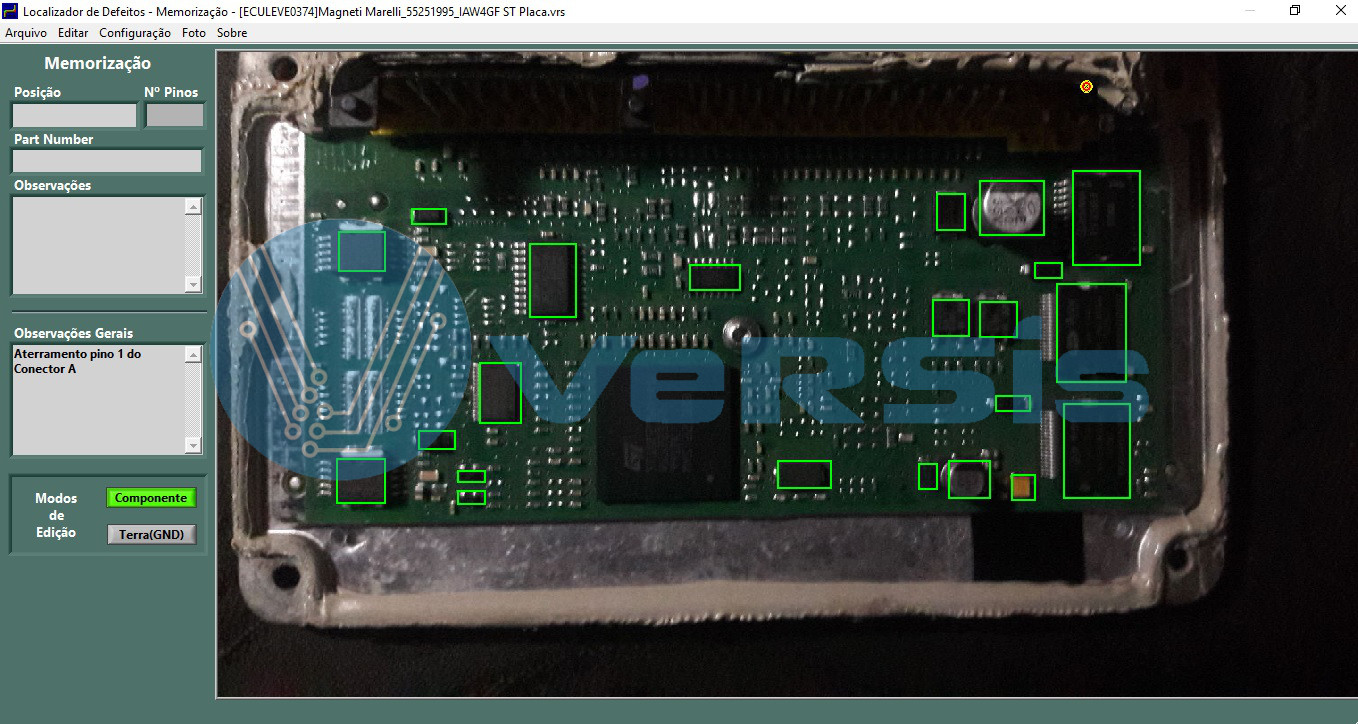Open the Configuração menu
Viewport: 1358px width, 724px height.
click(135, 33)
